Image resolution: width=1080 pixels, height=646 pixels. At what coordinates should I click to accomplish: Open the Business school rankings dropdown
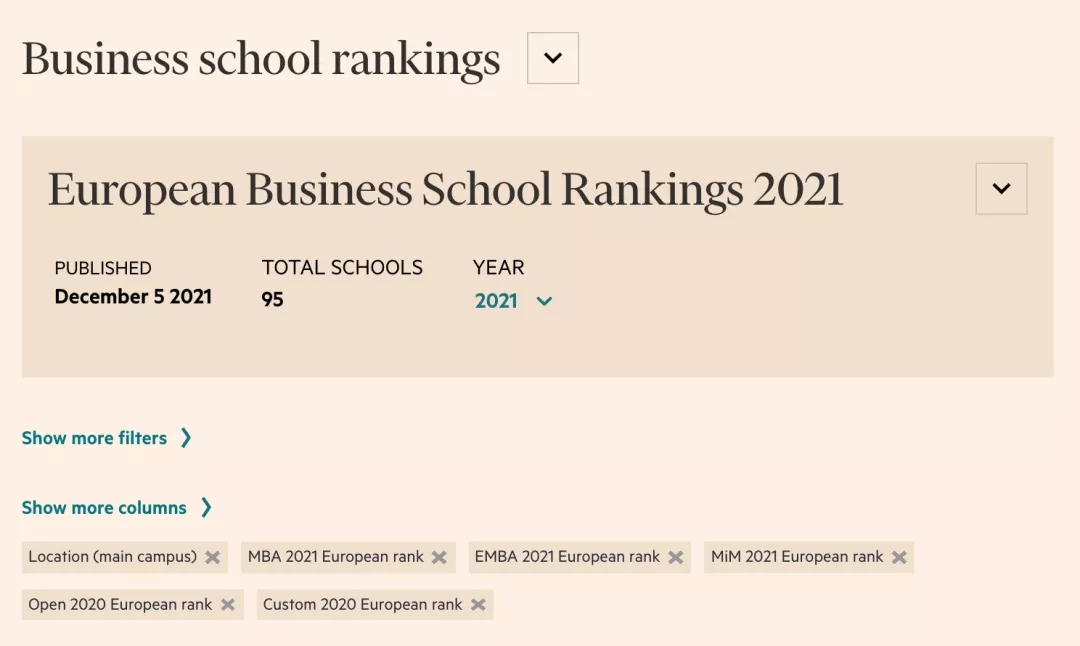[x=552, y=58]
